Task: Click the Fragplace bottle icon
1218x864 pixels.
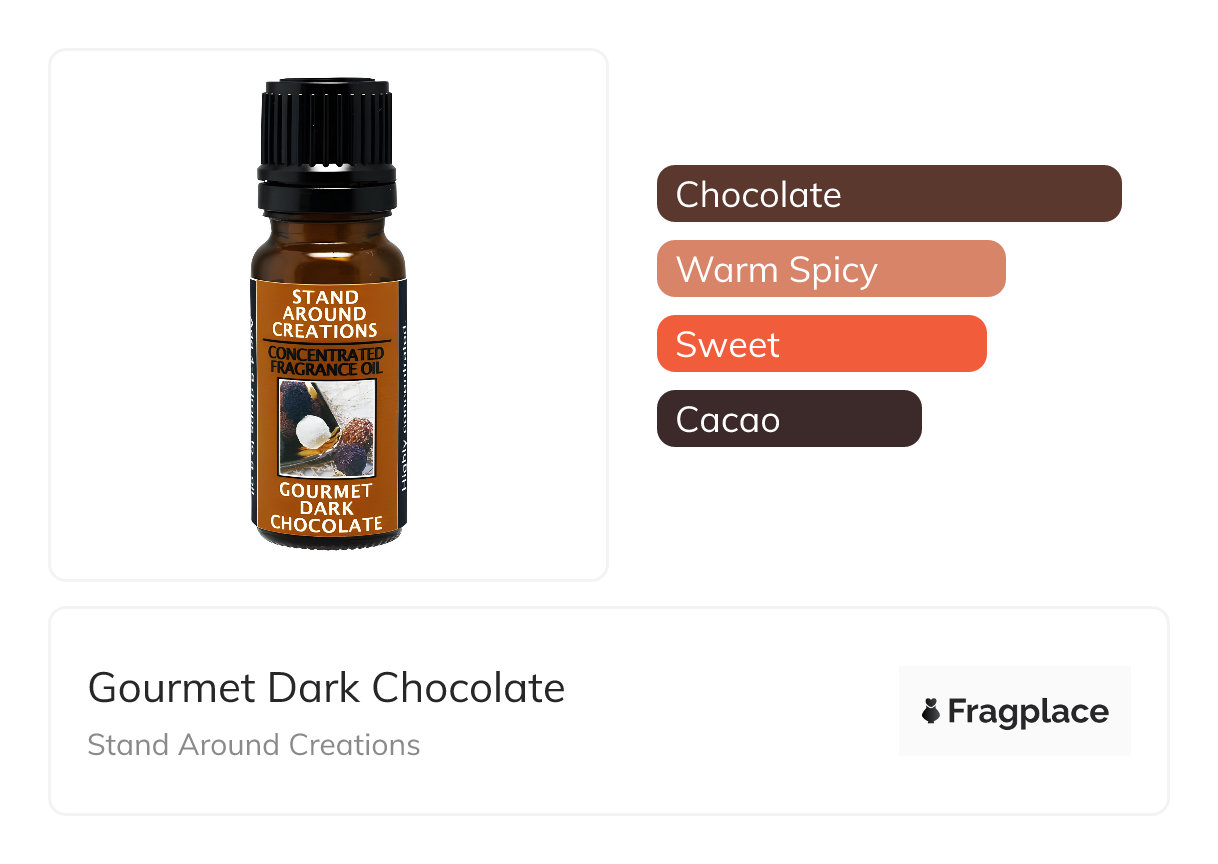Action: [x=931, y=711]
